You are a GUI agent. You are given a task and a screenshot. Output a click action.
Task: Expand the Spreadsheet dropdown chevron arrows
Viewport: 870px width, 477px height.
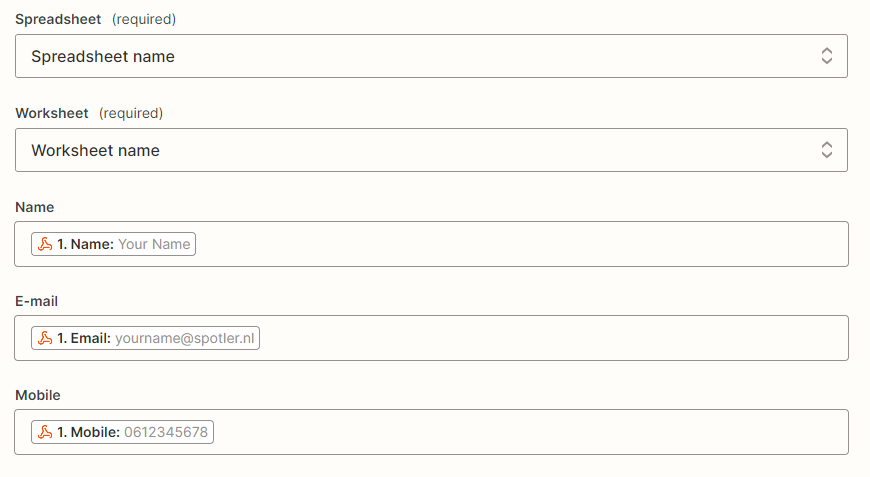click(x=827, y=56)
